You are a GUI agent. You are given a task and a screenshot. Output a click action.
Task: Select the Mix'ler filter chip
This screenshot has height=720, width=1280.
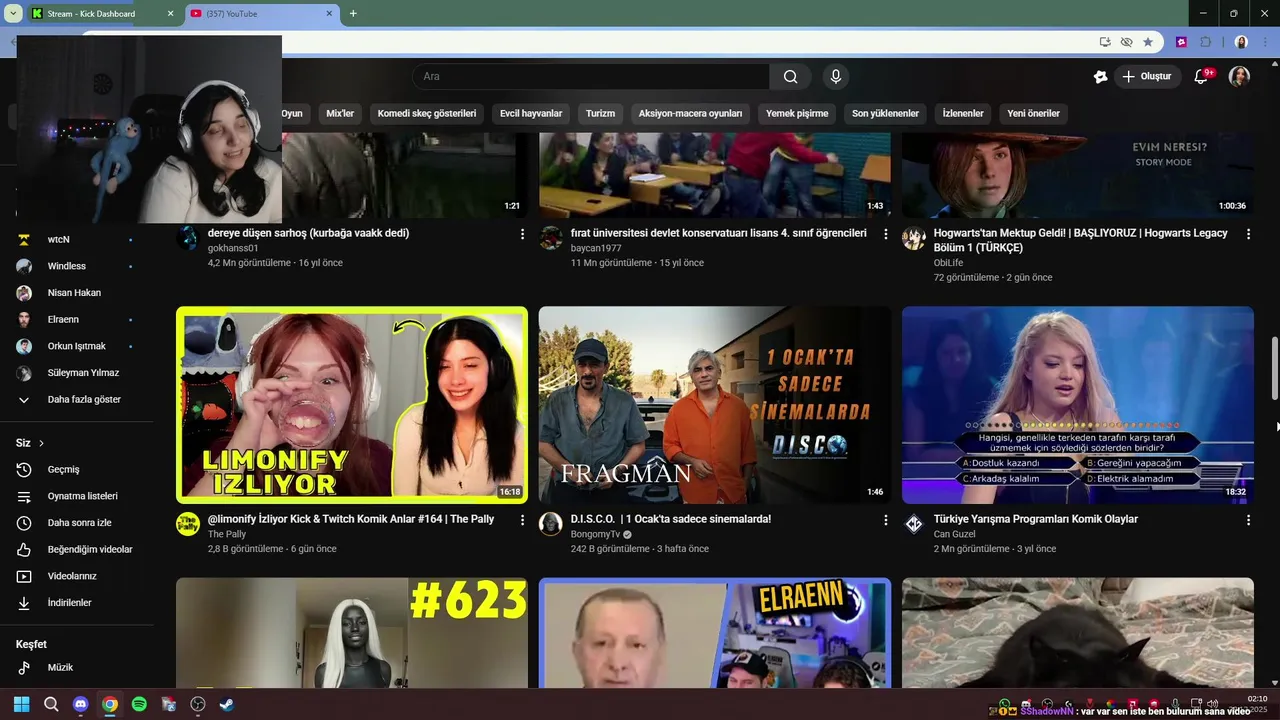(x=340, y=114)
